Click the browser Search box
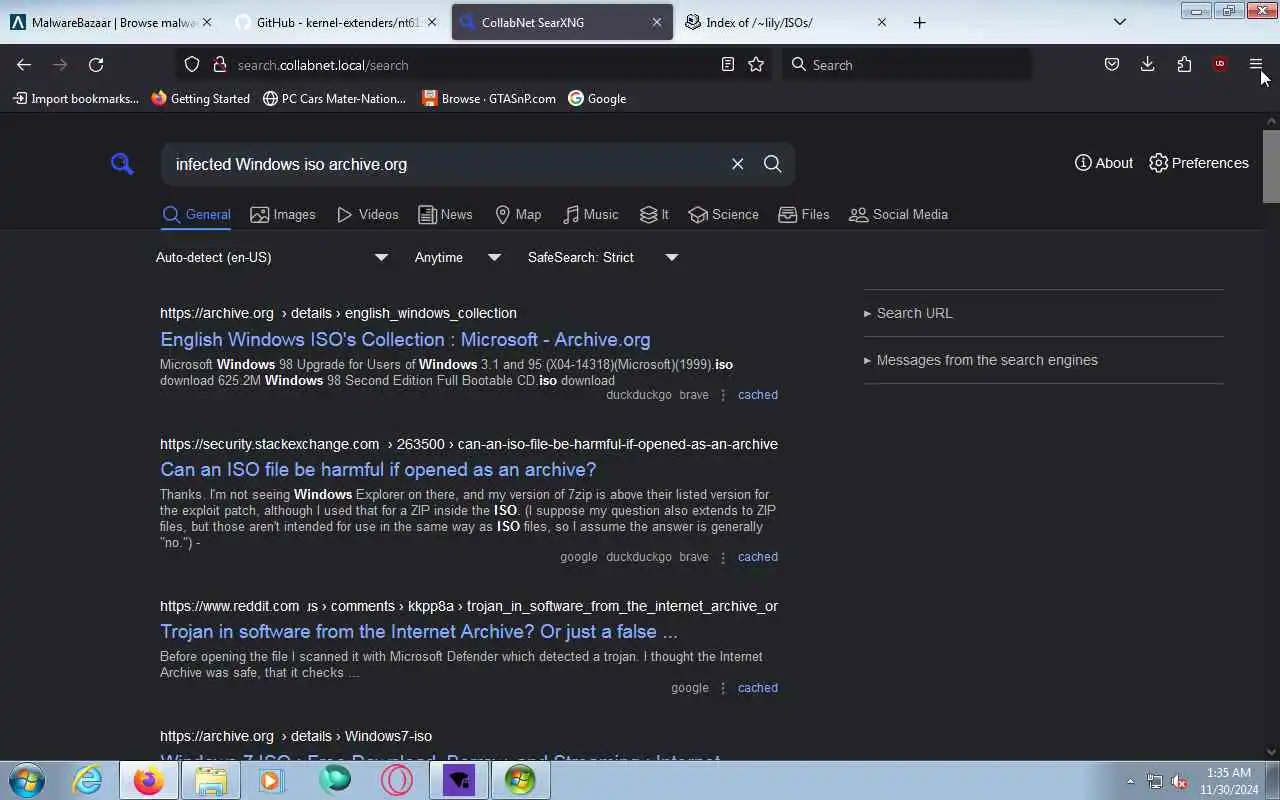The height and width of the screenshot is (800, 1280). coord(905,65)
